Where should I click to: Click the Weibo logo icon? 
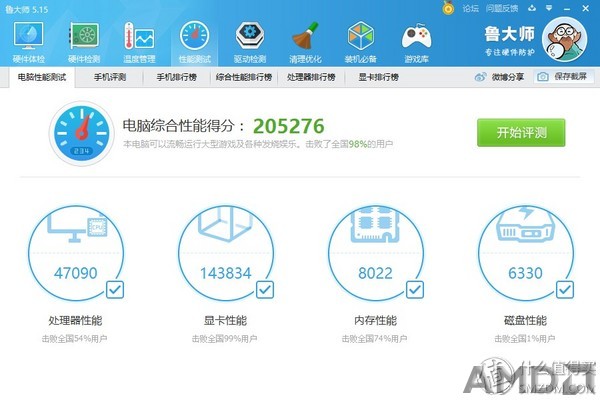[x=480, y=77]
